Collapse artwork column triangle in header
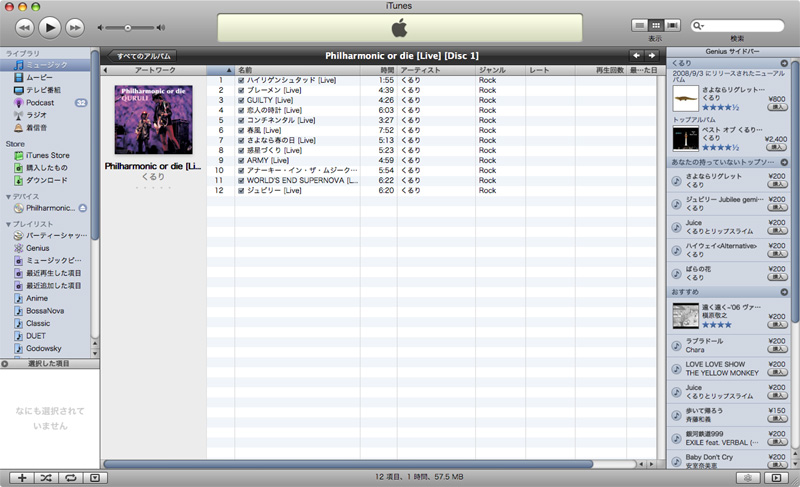The width and height of the screenshot is (800, 487). pyautogui.click(x=105, y=70)
